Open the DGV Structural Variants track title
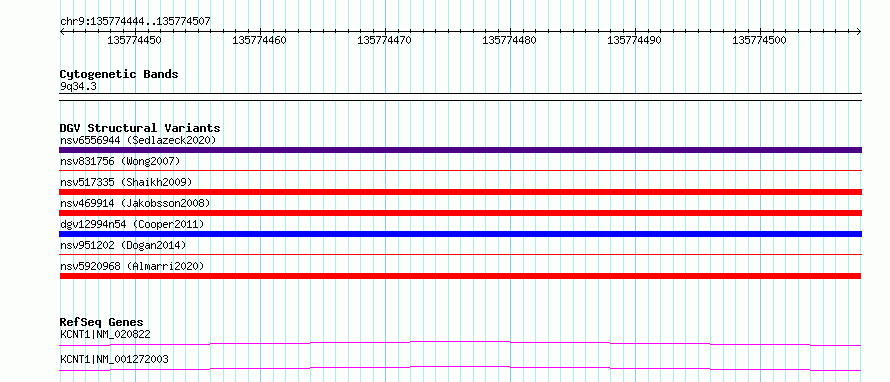The width and height of the screenshot is (890, 382). (140, 128)
